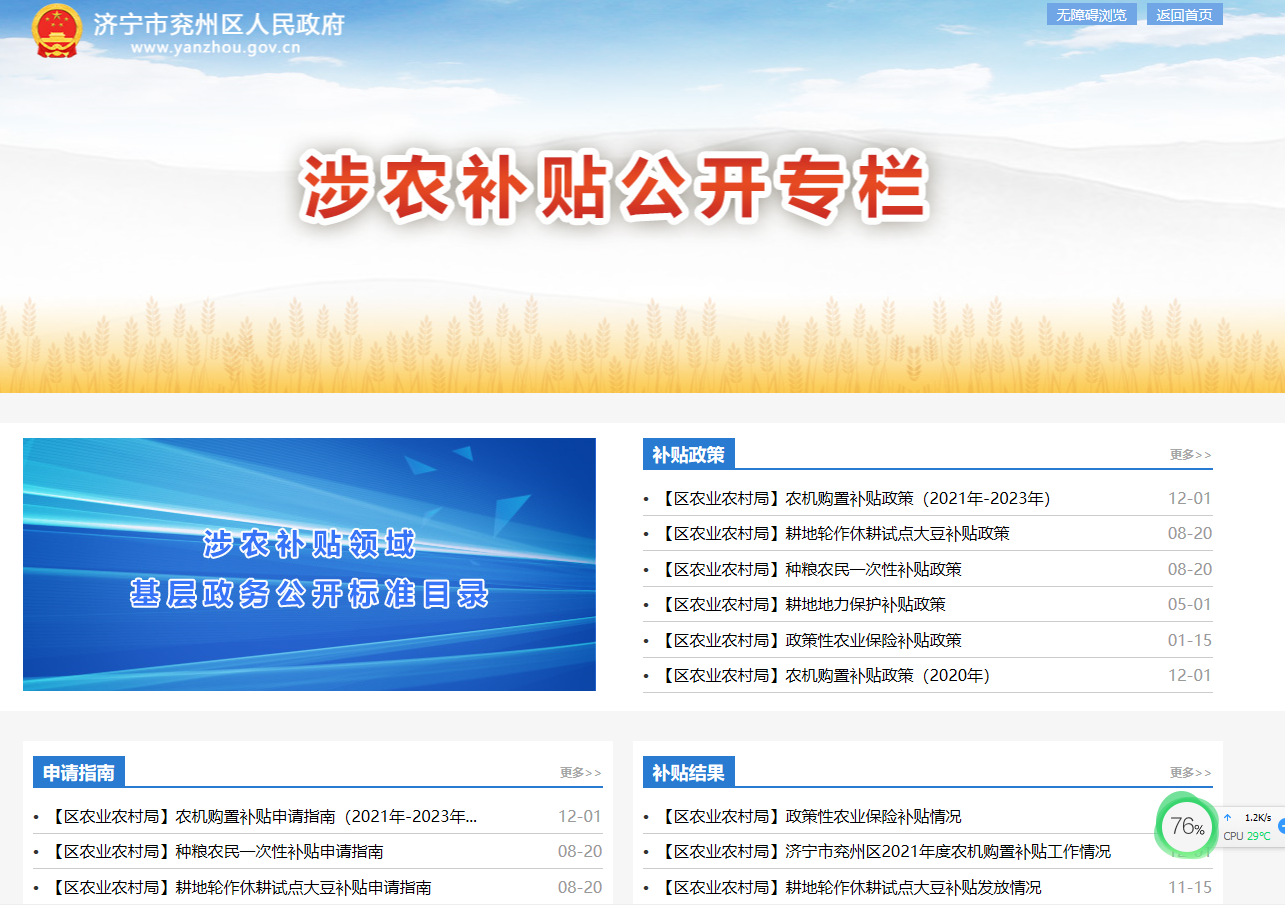Open 耕地地力保护补贴政策 link
The image size is (1285, 909).
click(803, 605)
